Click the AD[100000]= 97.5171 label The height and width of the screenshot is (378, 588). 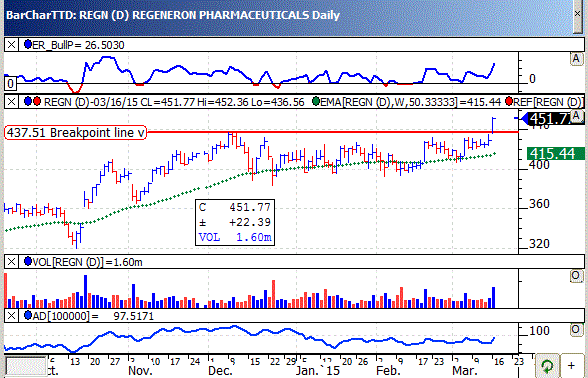pyautogui.click(x=93, y=316)
